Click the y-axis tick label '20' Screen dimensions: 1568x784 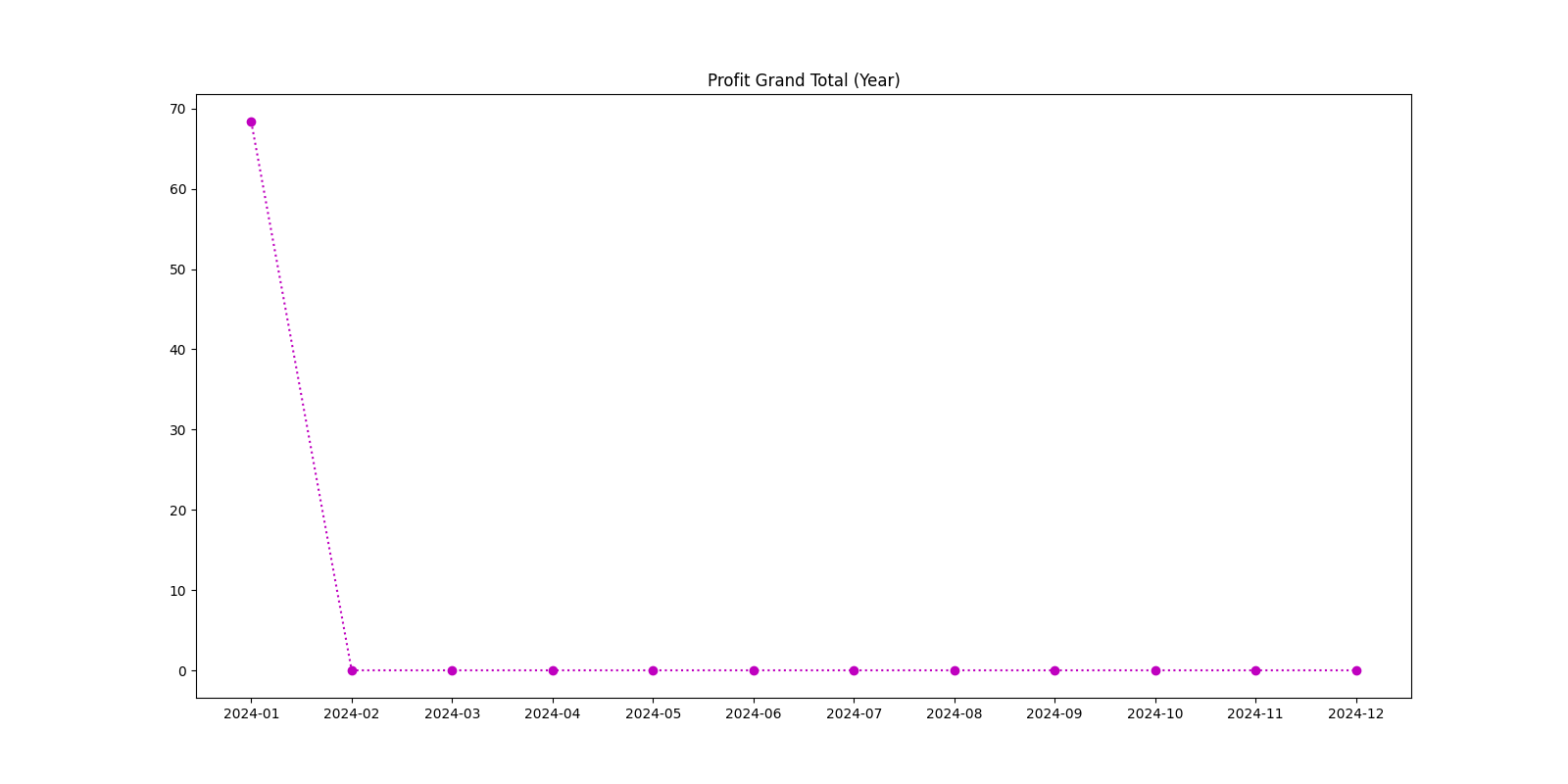pos(177,511)
